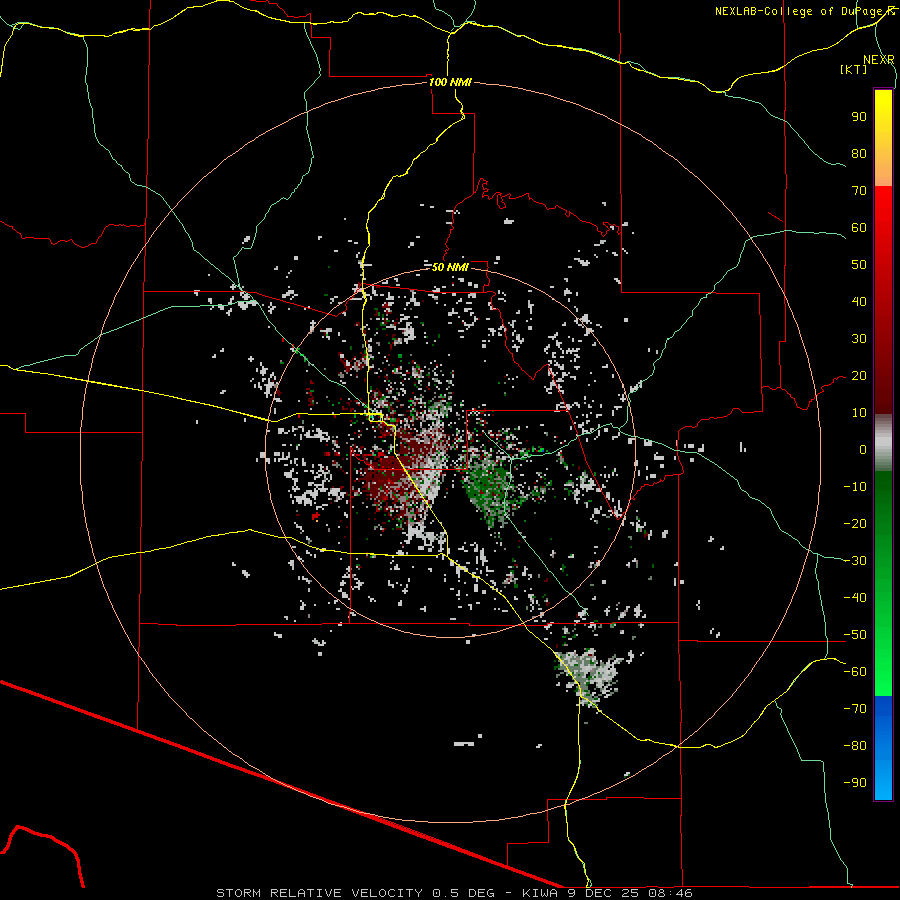Viewport: 900px width, 900px height.
Task: Click the "KIWA" radar site identifier
Action: 540,893
